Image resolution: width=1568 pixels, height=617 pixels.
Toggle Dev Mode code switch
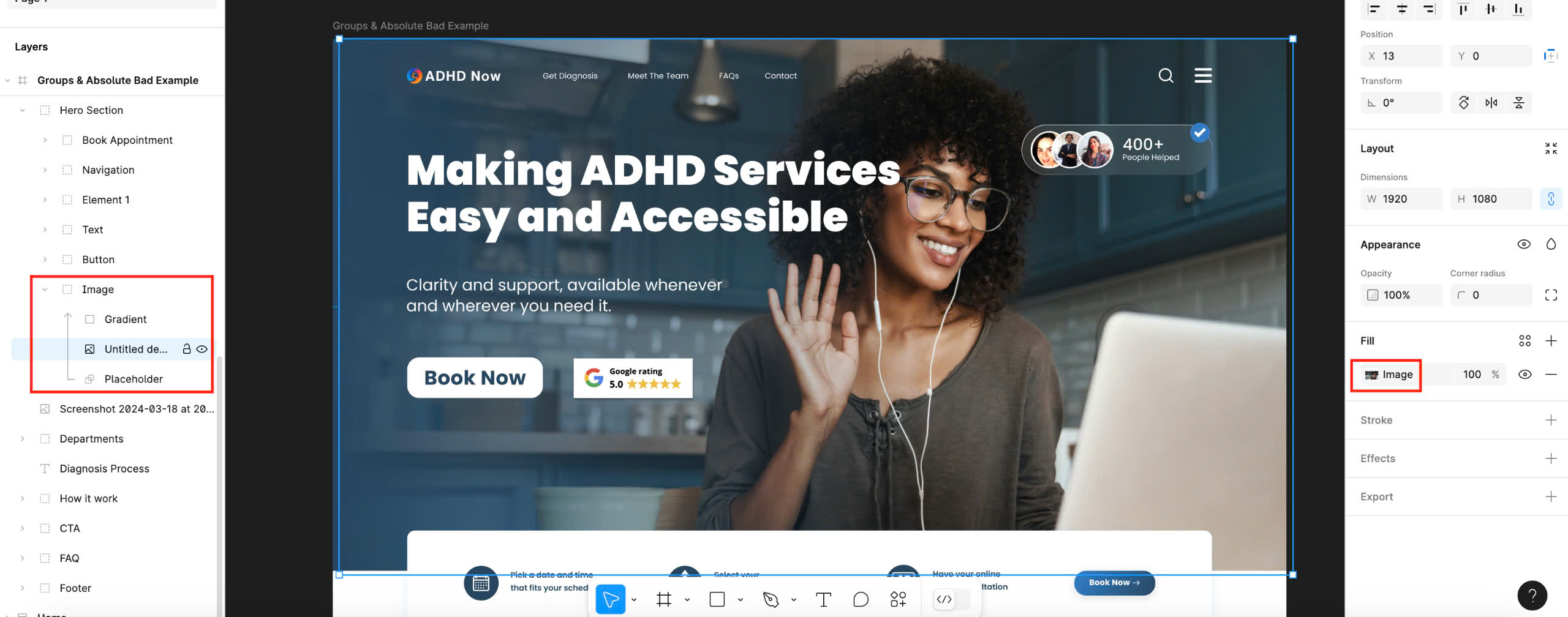point(951,599)
